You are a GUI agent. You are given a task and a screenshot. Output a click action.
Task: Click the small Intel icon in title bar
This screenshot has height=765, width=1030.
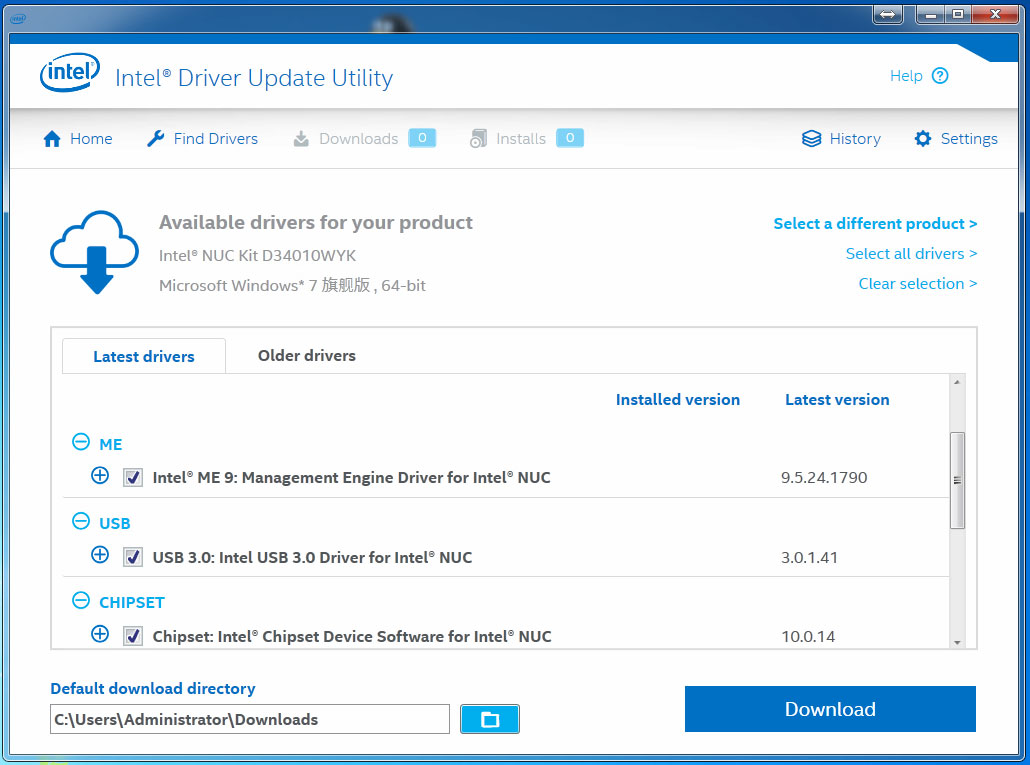point(18,18)
